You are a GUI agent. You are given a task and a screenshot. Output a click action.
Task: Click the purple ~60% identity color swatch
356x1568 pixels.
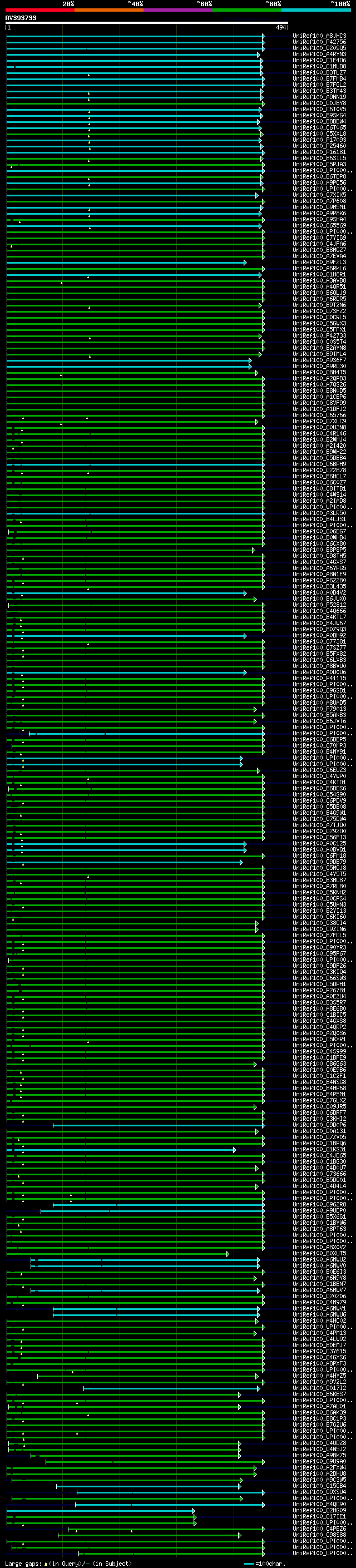177,10
